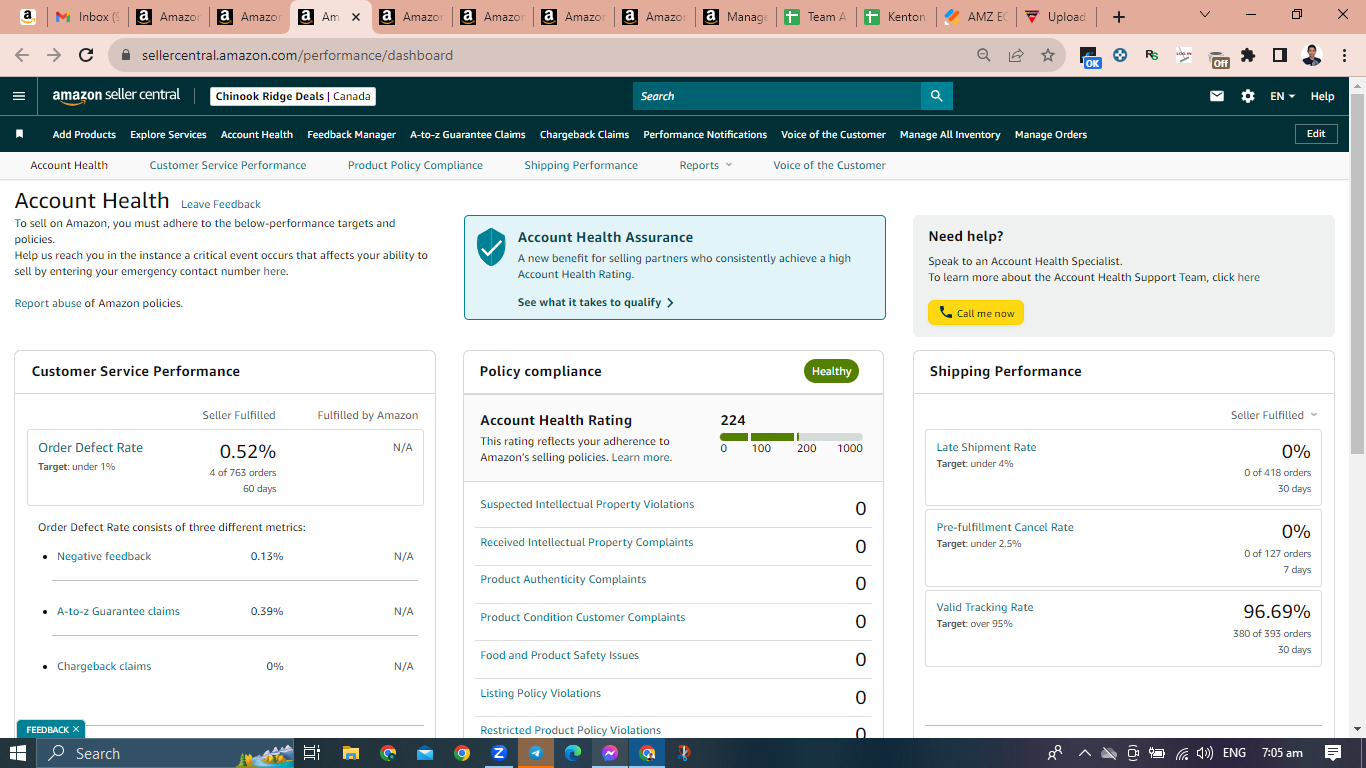Open Seller Fulfilled dropdown in Shipping Performance

click(1274, 415)
